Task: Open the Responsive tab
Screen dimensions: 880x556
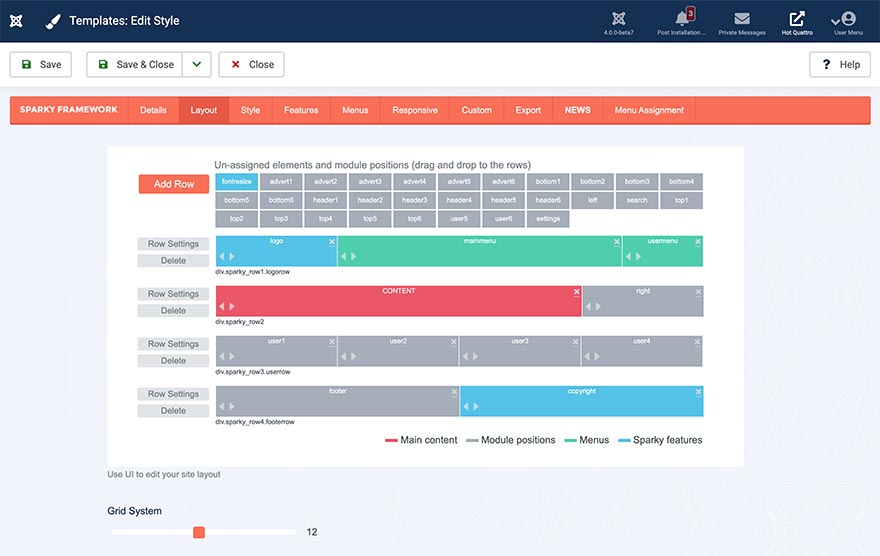Action: 415,110
